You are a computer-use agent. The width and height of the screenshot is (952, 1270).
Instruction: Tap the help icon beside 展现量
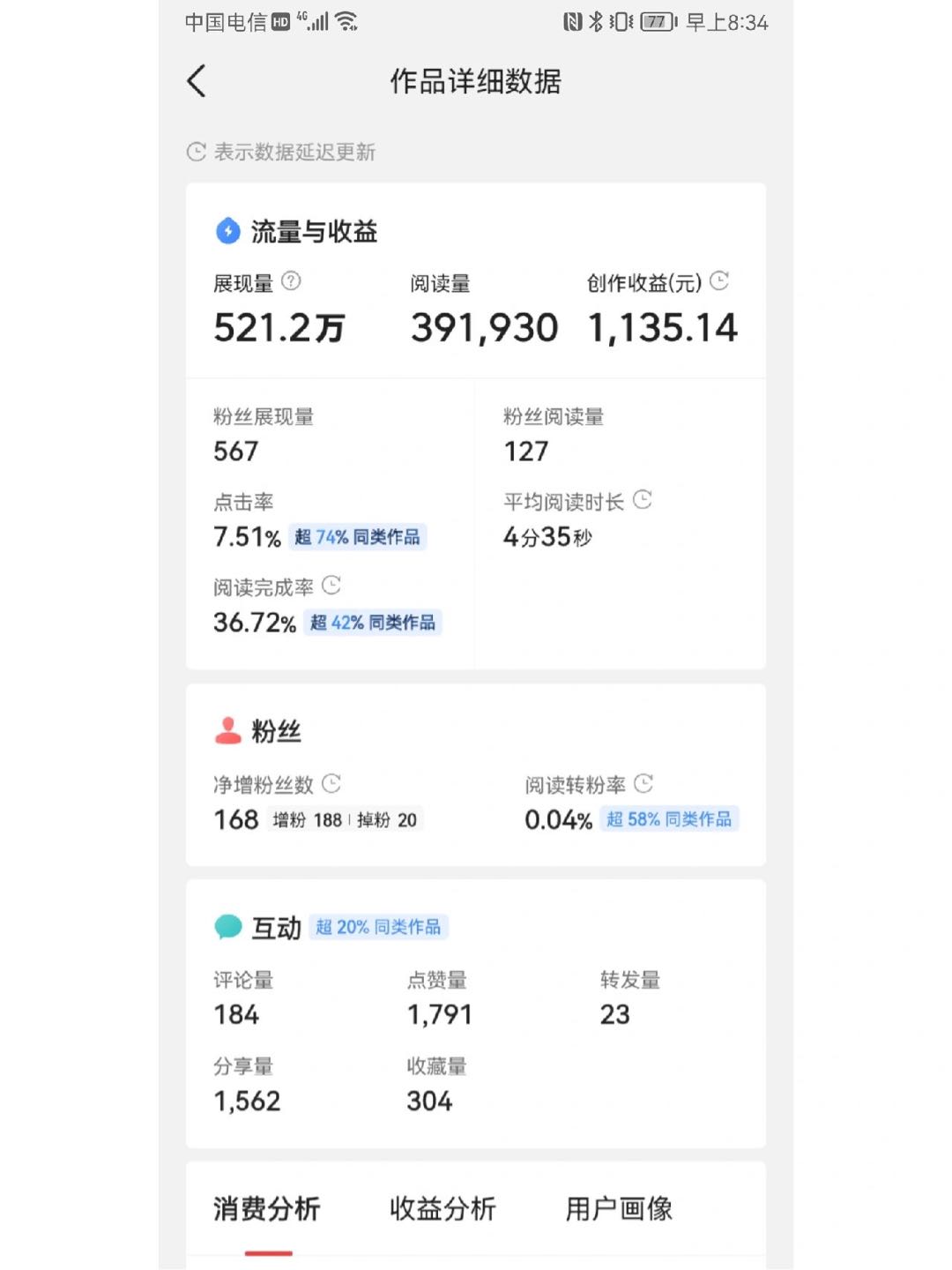[x=291, y=281]
